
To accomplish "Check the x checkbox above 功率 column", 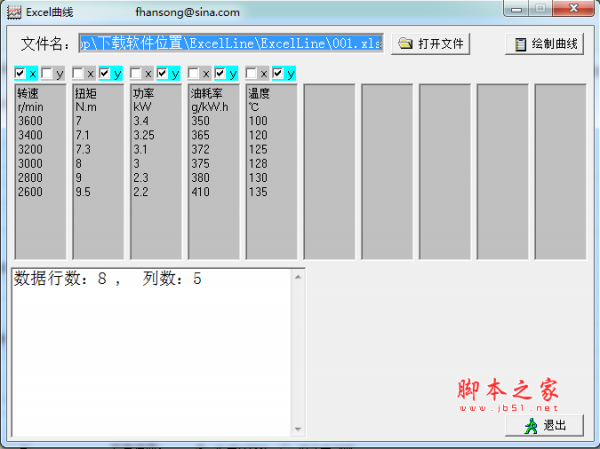I will pyautogui.click(x=135, y=73).
